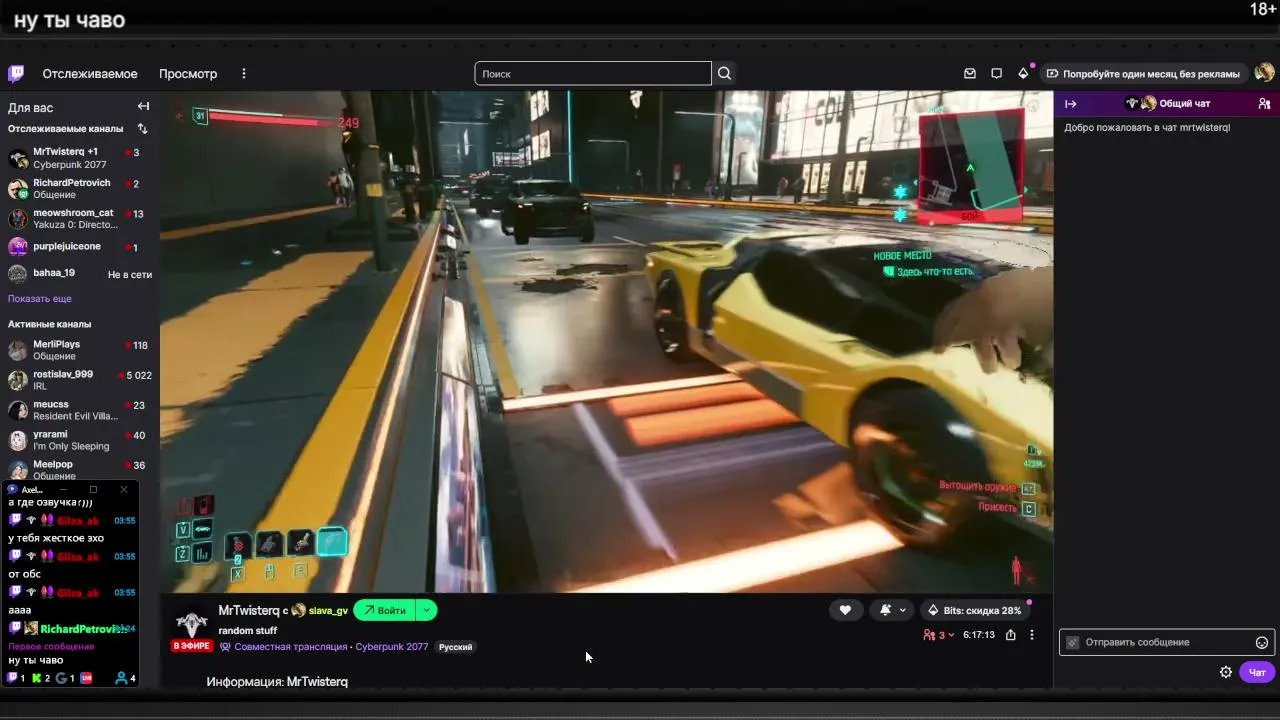Image resolution: width=1280 pixels, height=720 pixels.
Task: Expand the viewer count dropdown
Action: (x=939, y=635)
